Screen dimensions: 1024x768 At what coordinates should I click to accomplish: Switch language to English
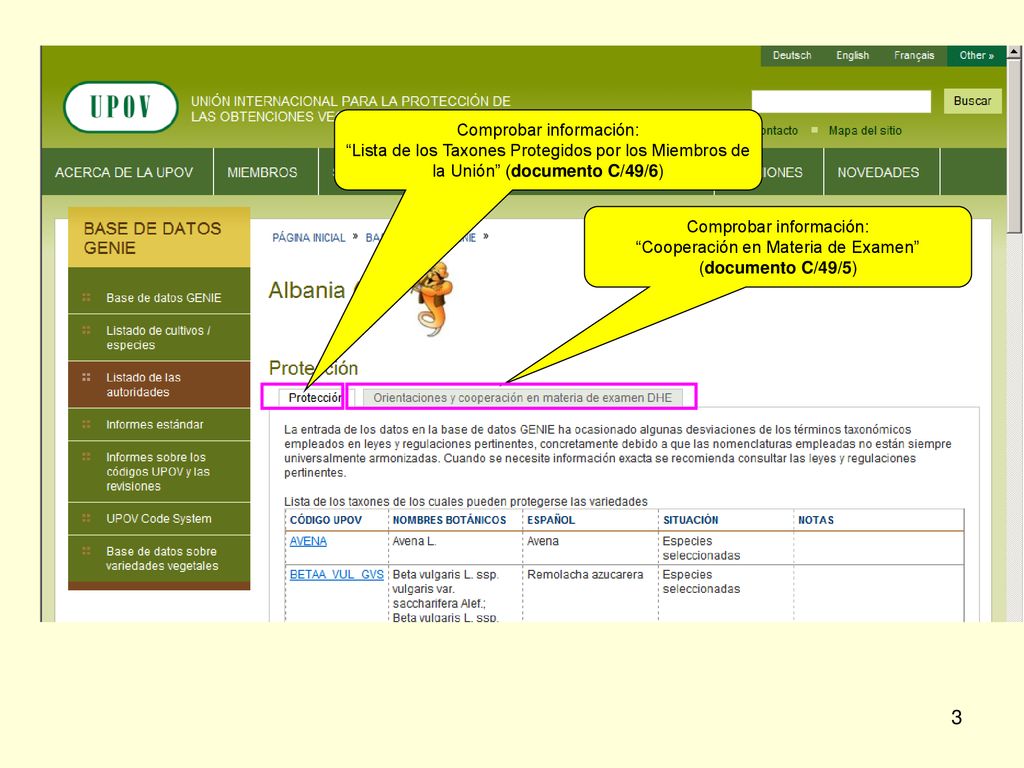(852, 56)
